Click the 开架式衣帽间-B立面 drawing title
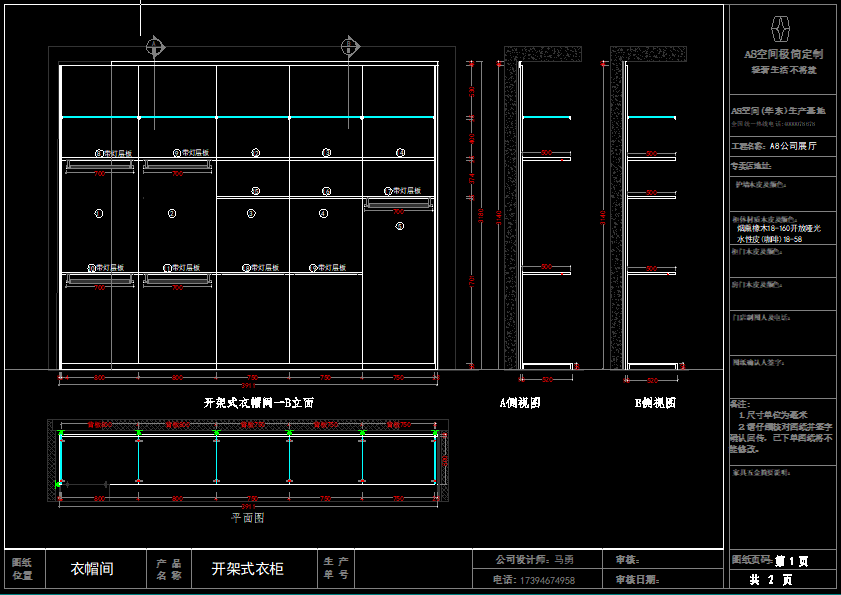Screen dimensions: 841x595 259,403
